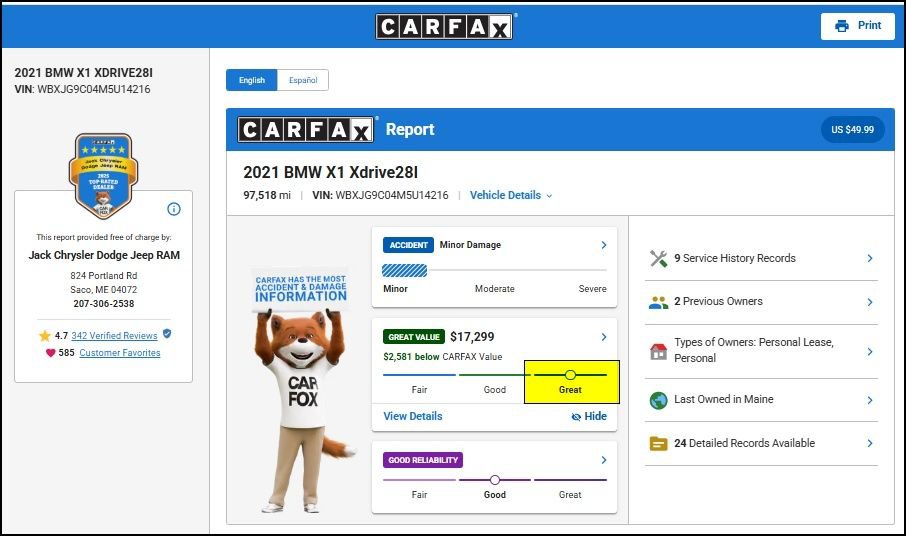The height and width of the screenshot is (536, 906).
Task: Open 2 Previous Owners chevron
Action: pyautogui.click(x=870, y=302)
